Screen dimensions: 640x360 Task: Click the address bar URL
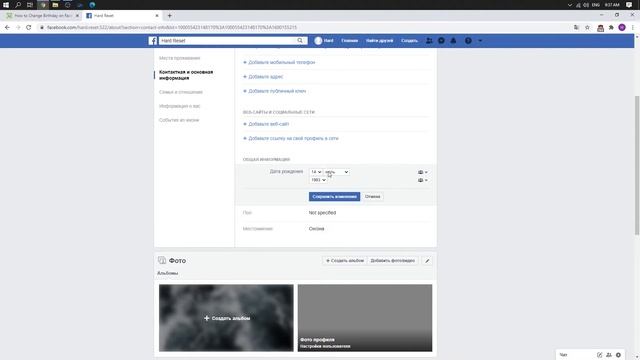coord(172,27)
